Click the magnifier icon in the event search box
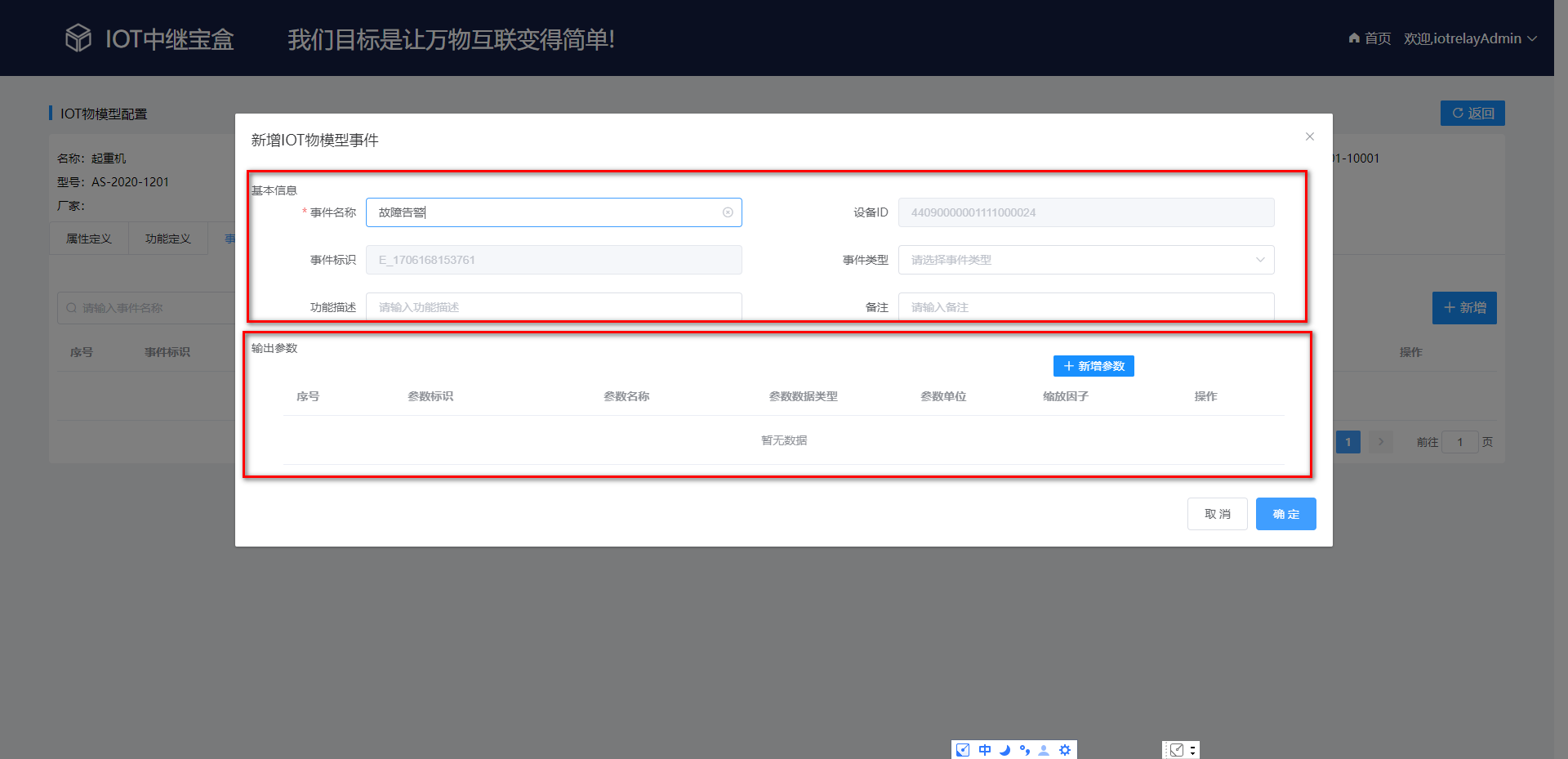This screenshot has width=1568, height=759. pyautogui.click(x=71, y=308)
